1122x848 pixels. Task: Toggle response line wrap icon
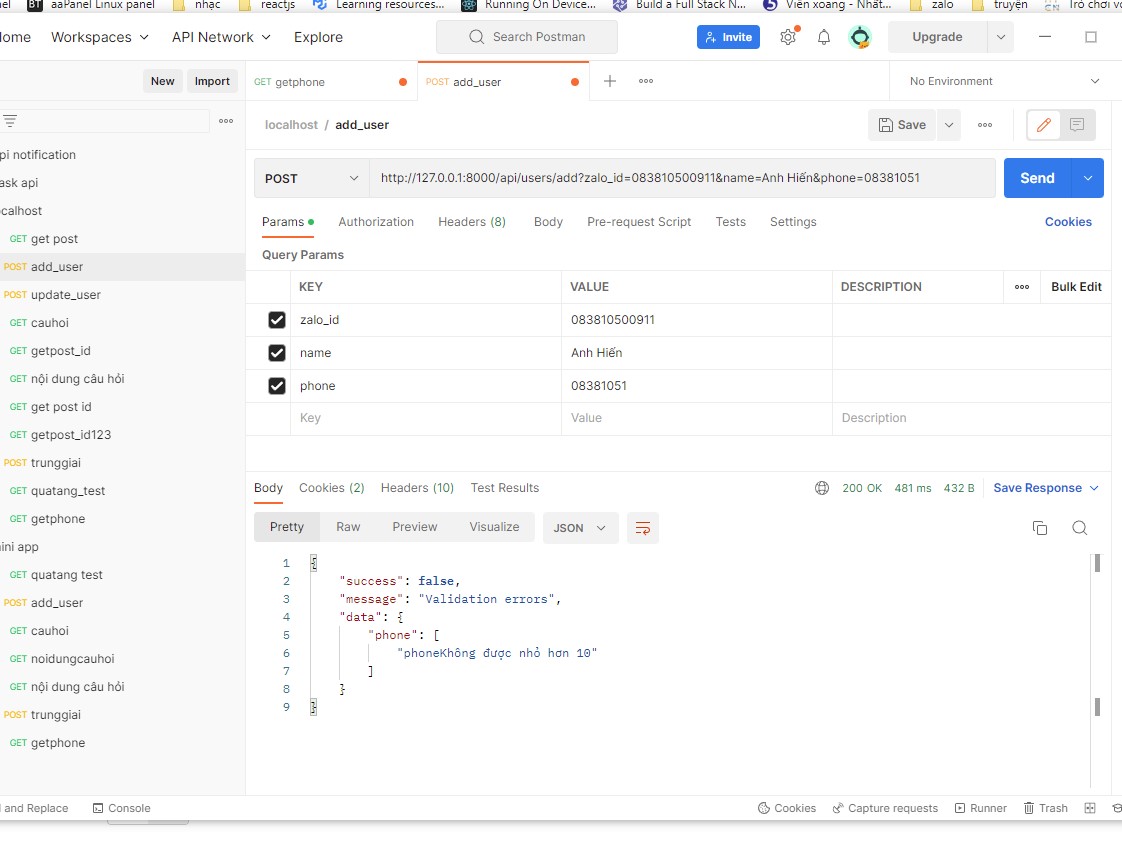point(643,528)
